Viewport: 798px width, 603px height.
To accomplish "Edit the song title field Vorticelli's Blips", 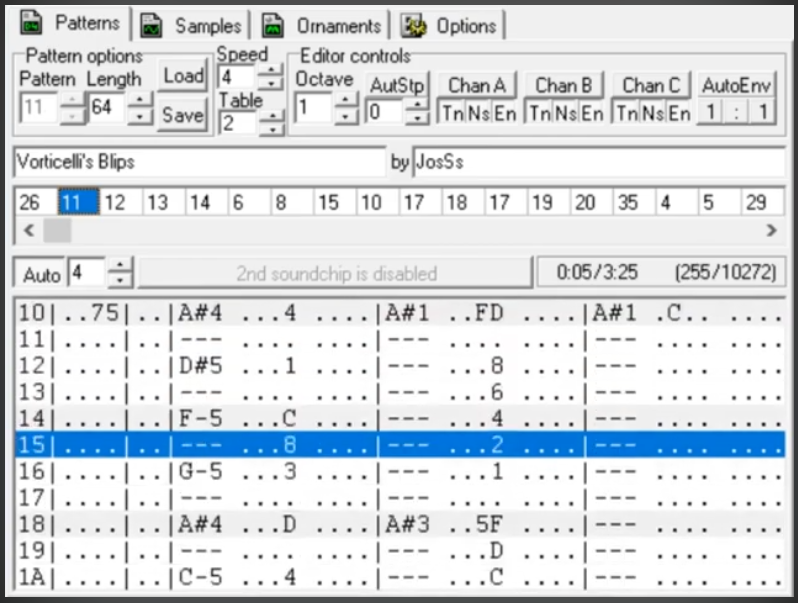I will (200, 162).
